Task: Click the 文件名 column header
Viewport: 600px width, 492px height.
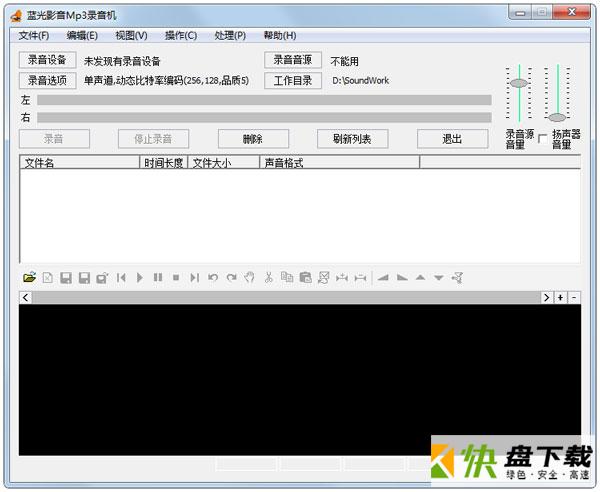Action: click(x=79, y=163)
